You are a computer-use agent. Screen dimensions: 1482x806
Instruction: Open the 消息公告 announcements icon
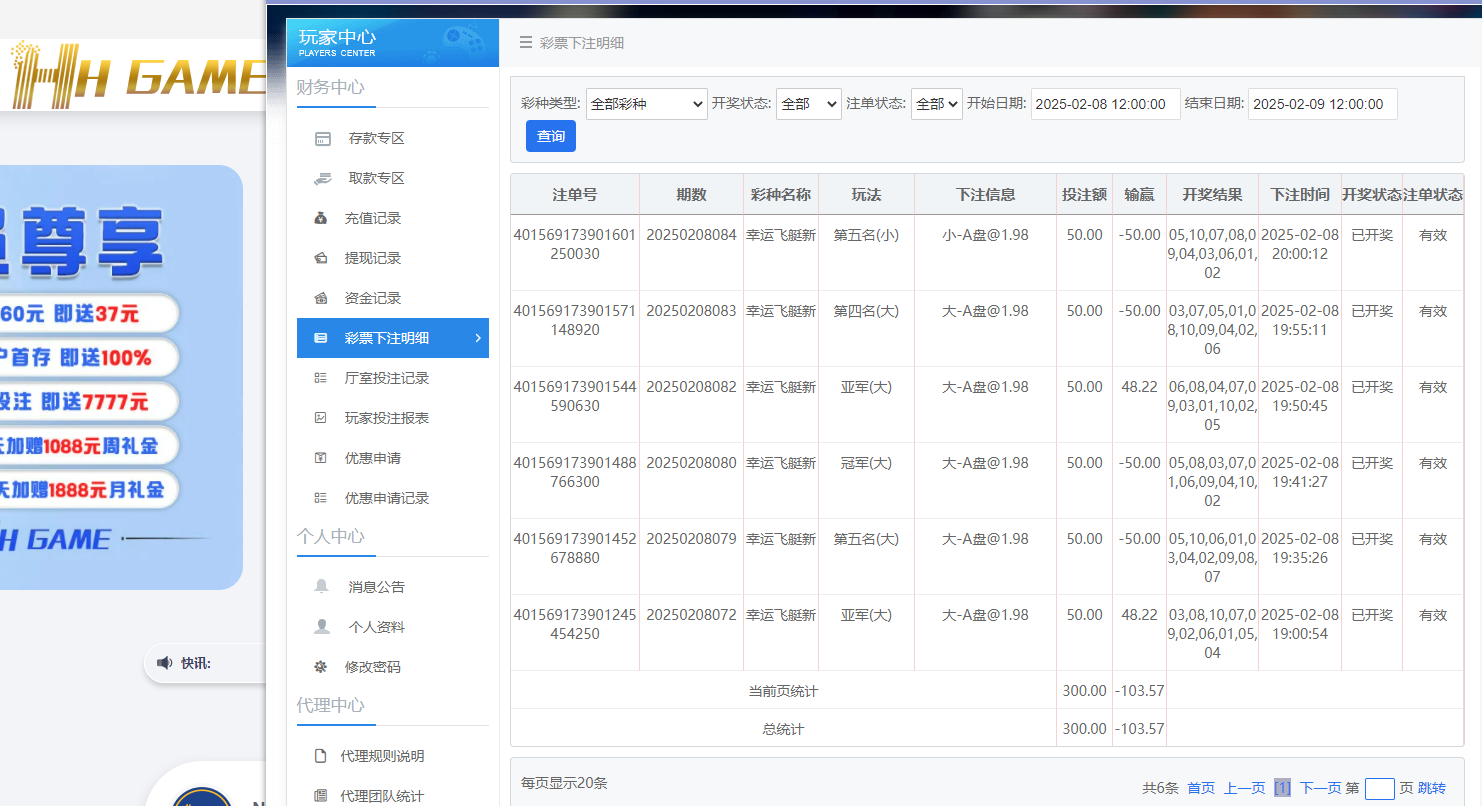coord(321,586)
